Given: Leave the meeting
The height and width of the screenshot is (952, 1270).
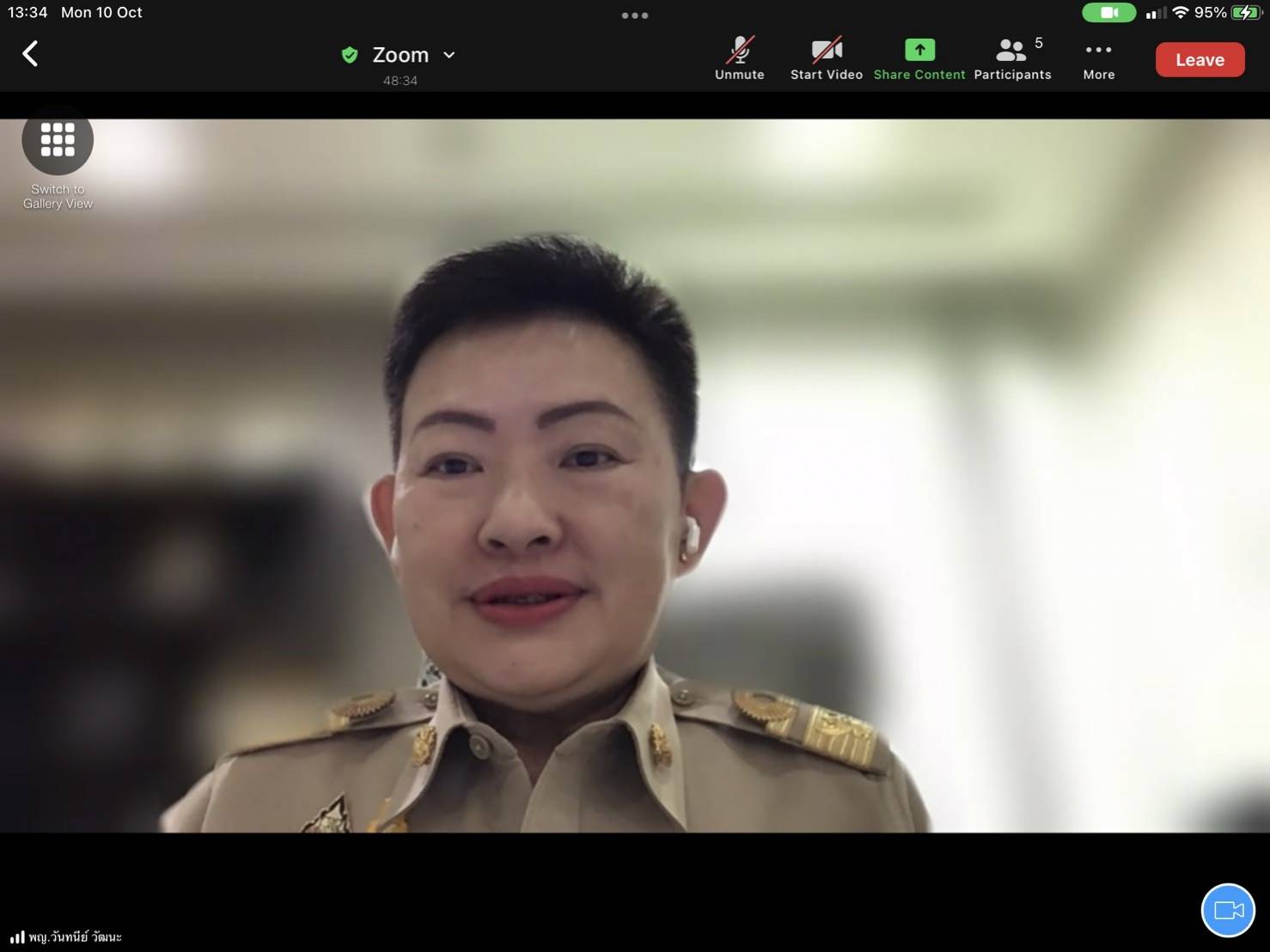Looking at the screenshot, I should pyautogui.click(x=1200, y=59).
